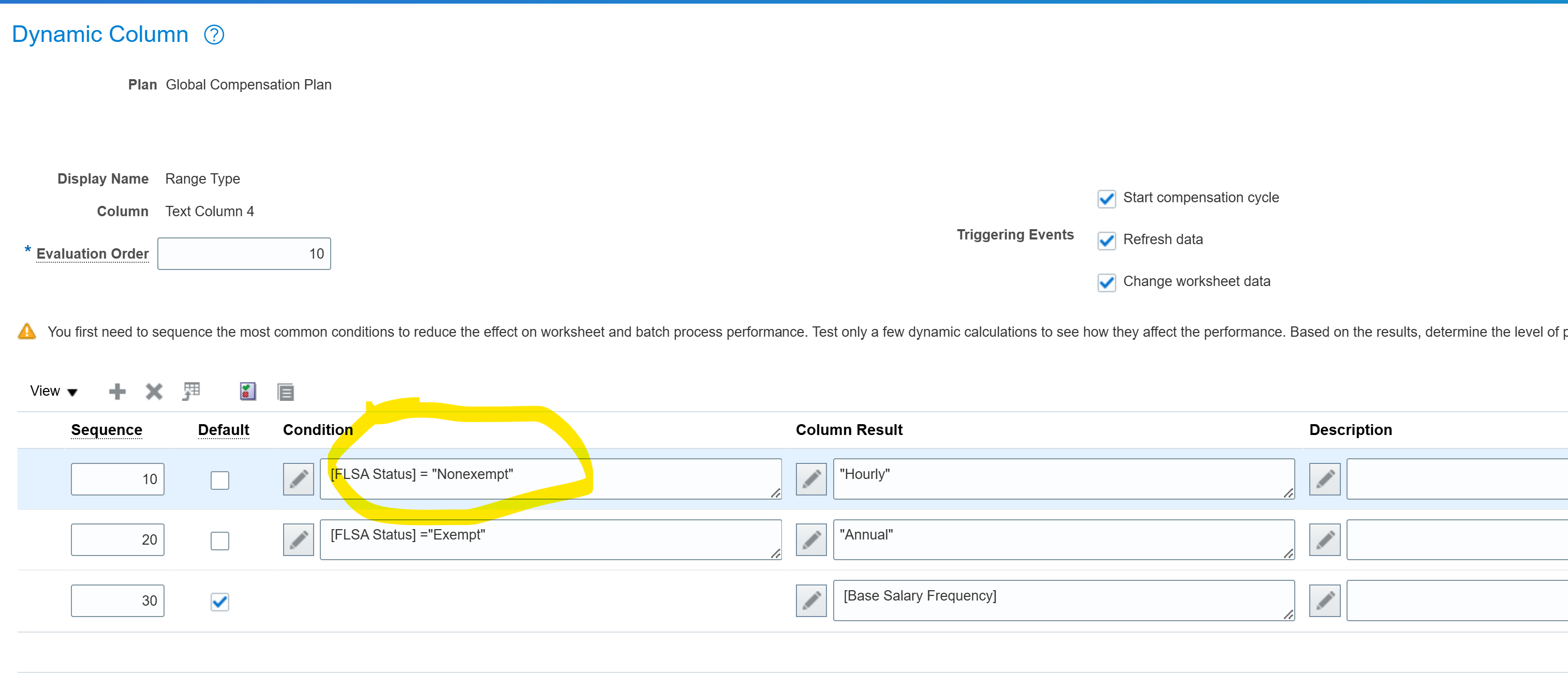Open the Dynamic Column help icon
Screen dimensions: 1568x675
click(x=214, y=35)
